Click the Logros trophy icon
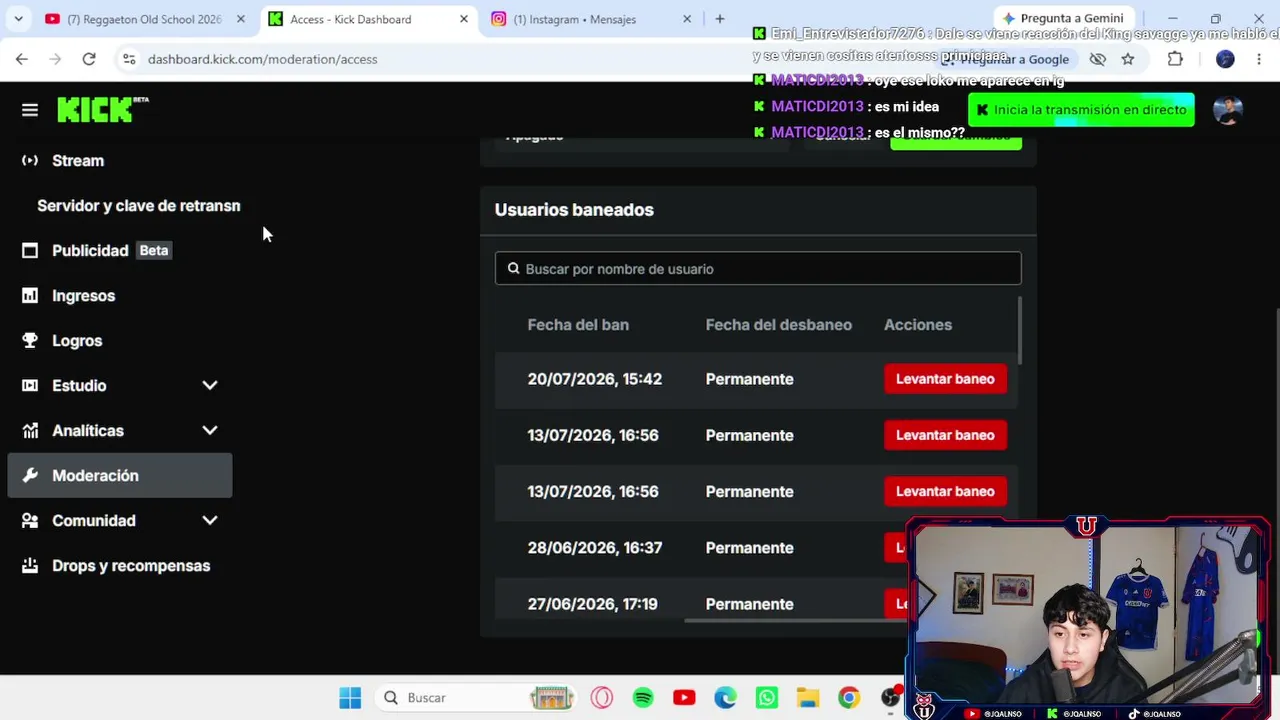This screenshot has width=1280, height=720. tap(30, 340)
